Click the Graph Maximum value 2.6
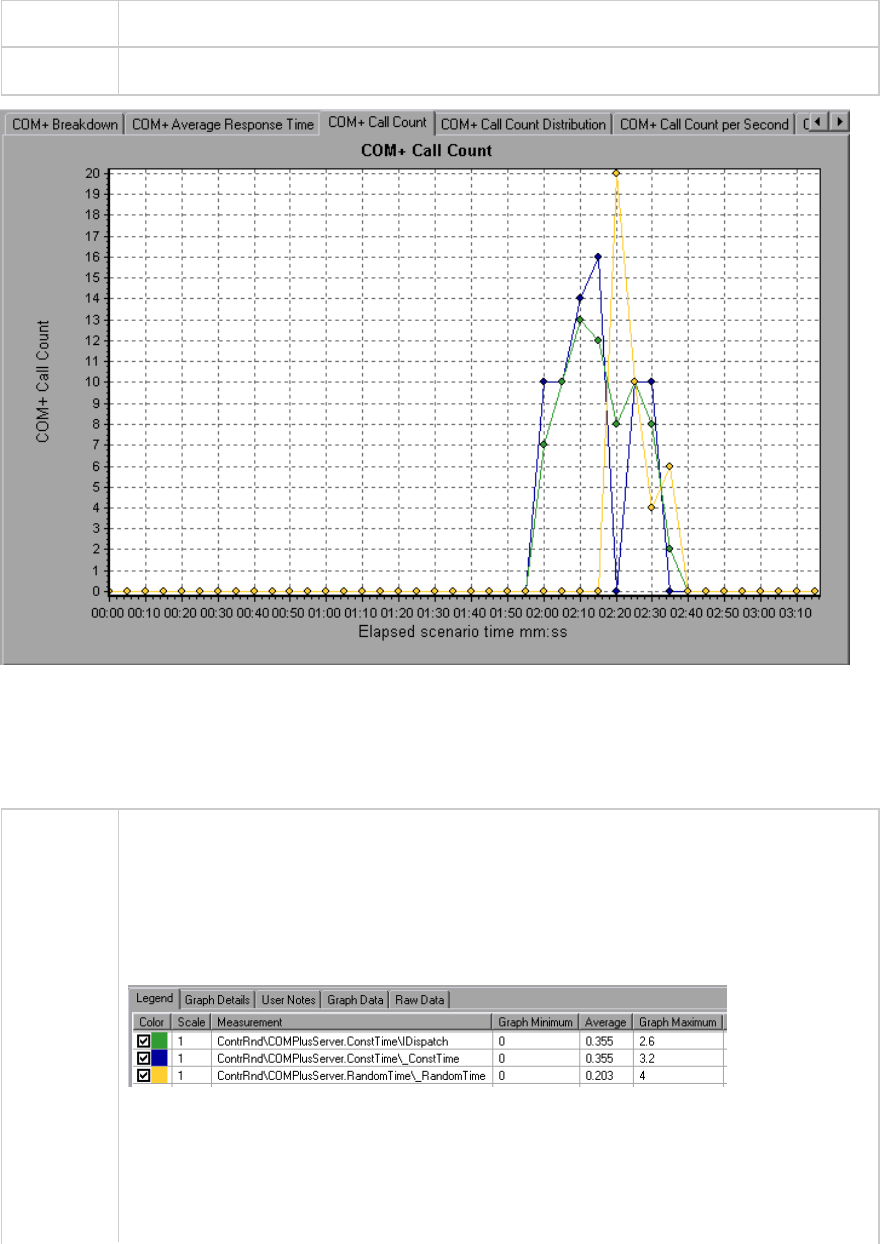 click(x=647, y=1041)
